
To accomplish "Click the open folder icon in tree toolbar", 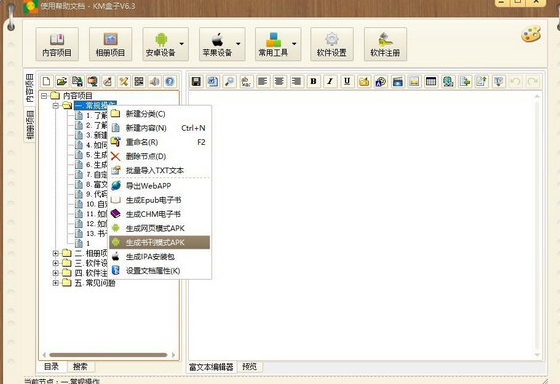I will pyautogui.click(x=62, y=81).
